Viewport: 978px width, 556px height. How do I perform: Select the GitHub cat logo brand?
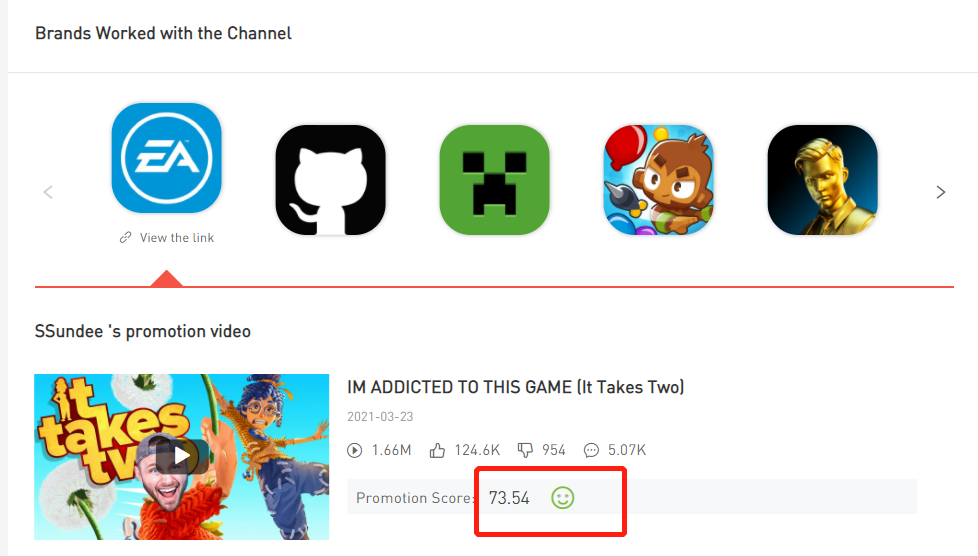pos(331,180)
